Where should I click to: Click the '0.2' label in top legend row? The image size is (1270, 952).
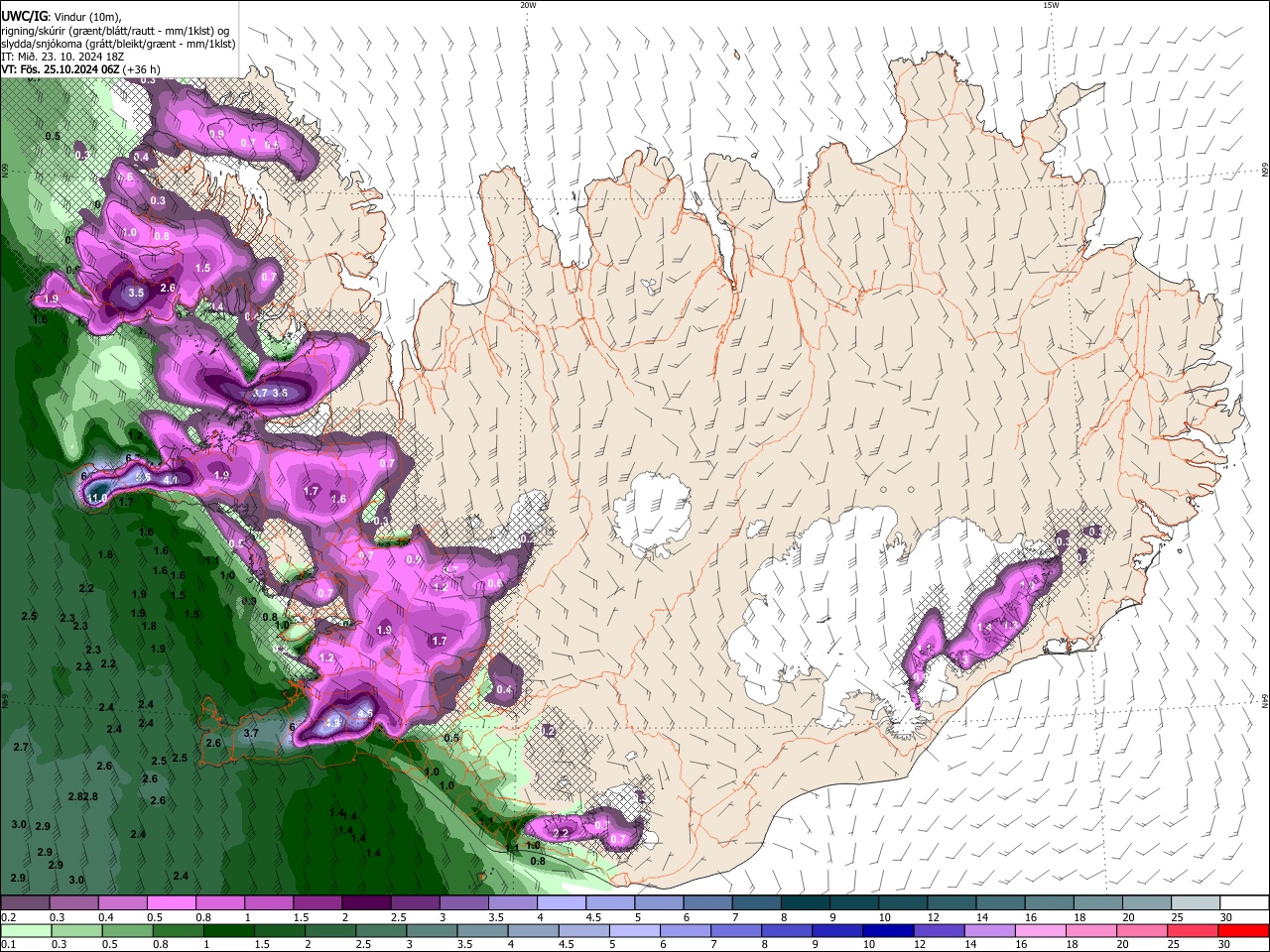click(8, 917)
